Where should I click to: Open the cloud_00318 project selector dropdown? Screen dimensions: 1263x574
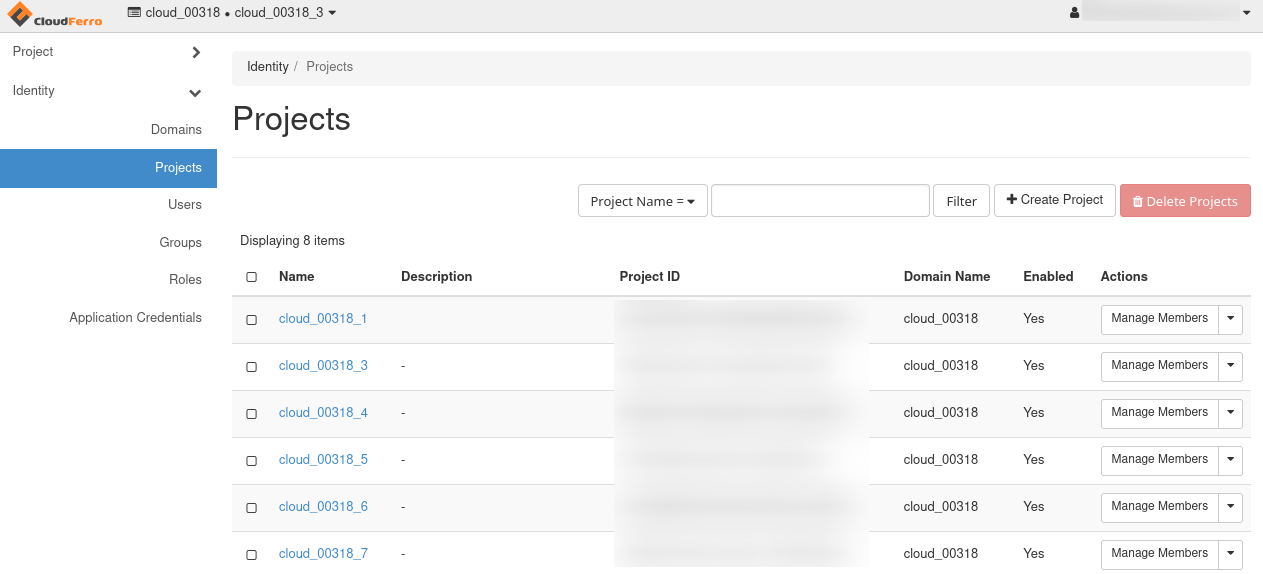(232, 12)
